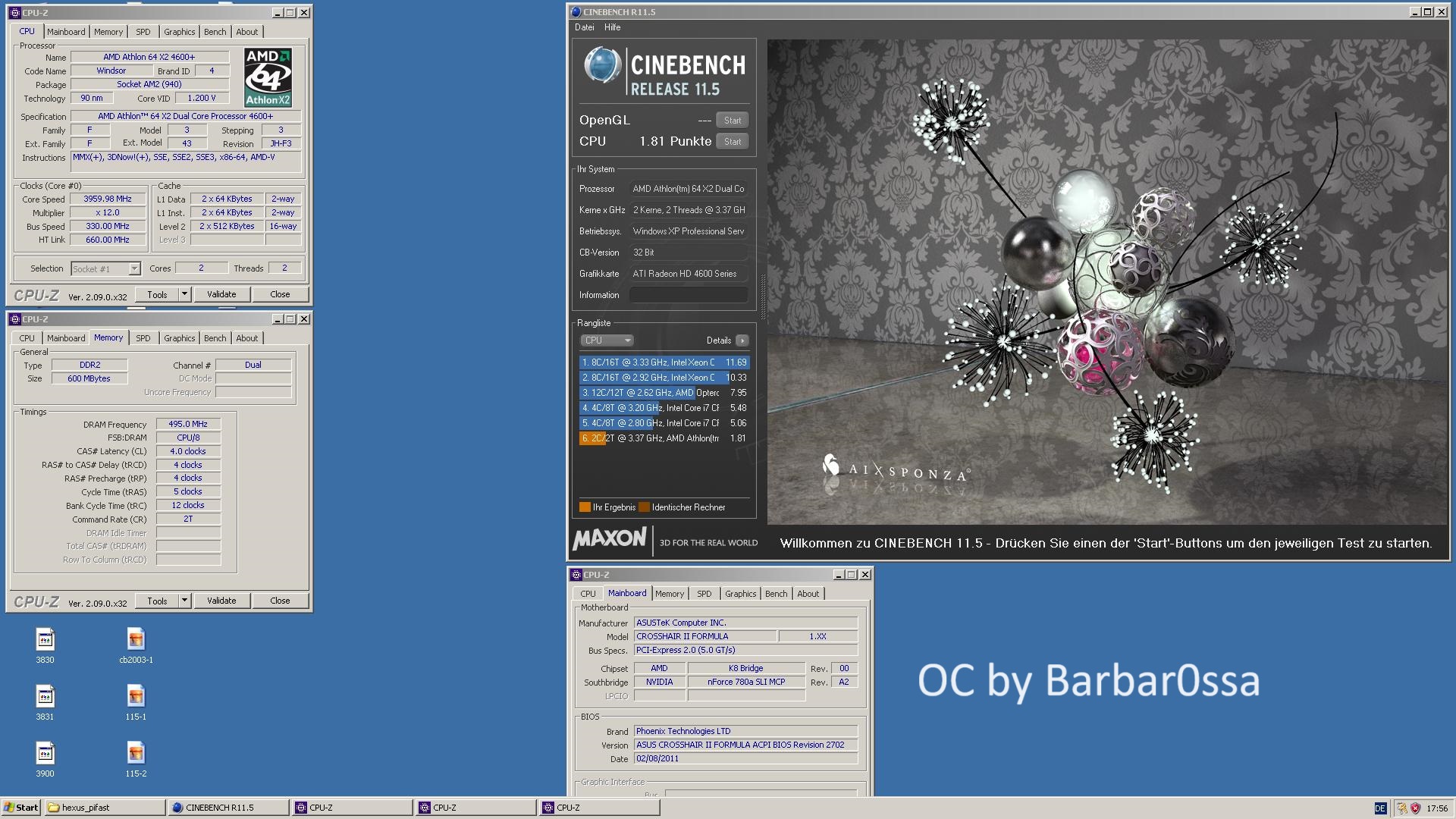Click Validate in top CPU-Z window
This screenshot has width=1456, height=819.
coord(221,295)
